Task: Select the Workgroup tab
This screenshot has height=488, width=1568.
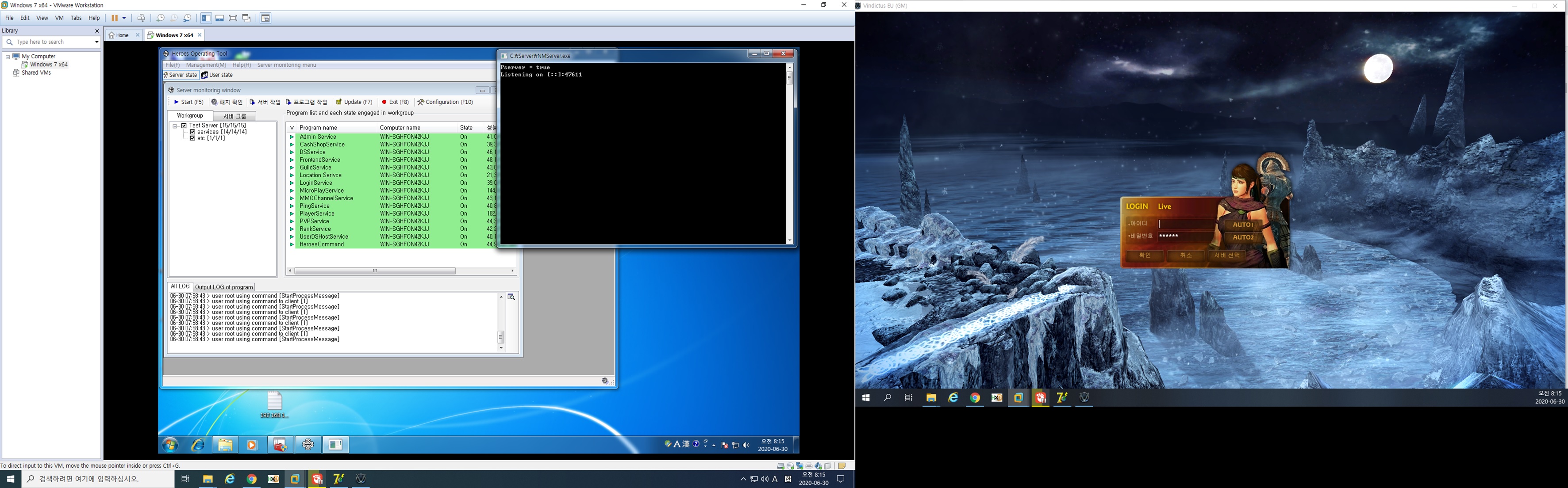Action: point(190,116)
